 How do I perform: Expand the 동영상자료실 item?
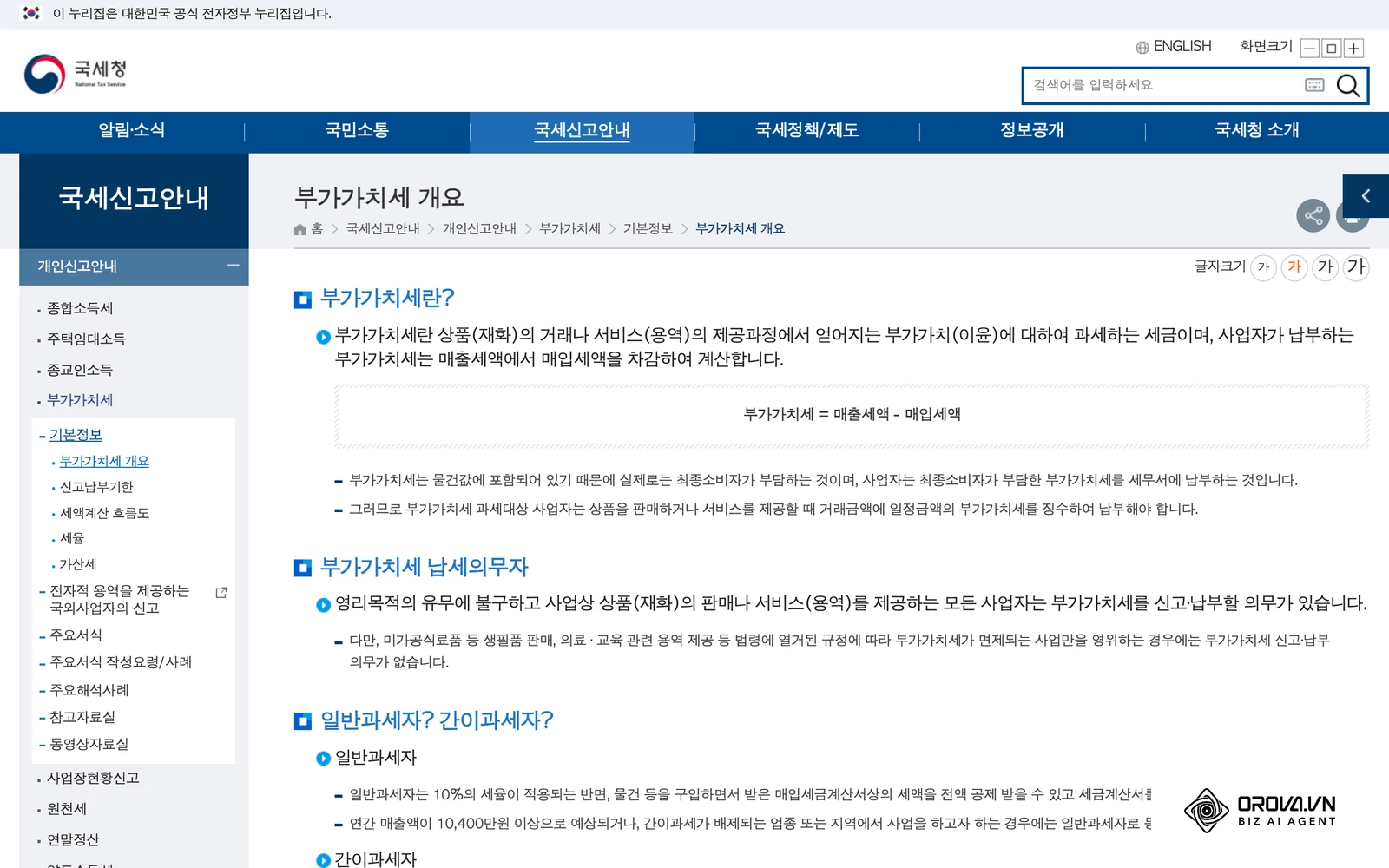click(89, 744)
